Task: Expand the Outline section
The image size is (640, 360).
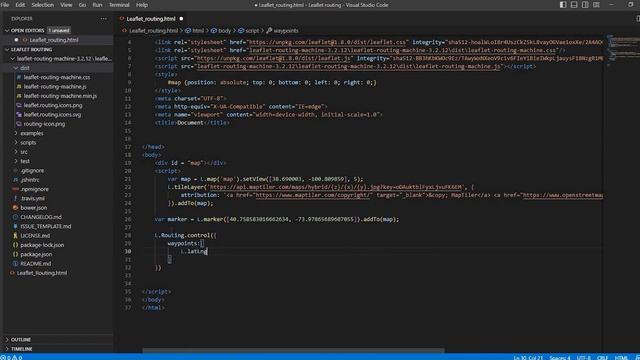Action: [7, 340]
